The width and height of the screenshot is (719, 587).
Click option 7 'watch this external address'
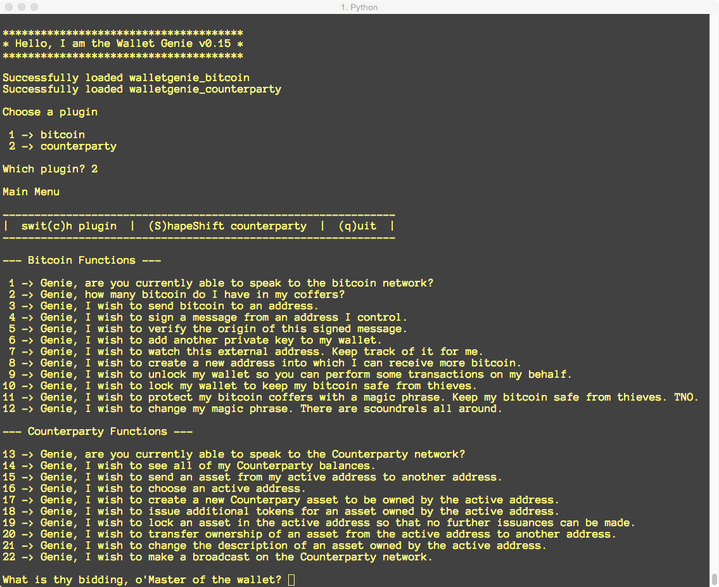246,352
